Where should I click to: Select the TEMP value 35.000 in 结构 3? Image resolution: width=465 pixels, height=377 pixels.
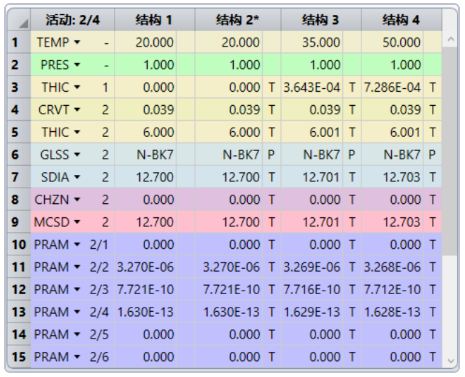tap(312, 42)
